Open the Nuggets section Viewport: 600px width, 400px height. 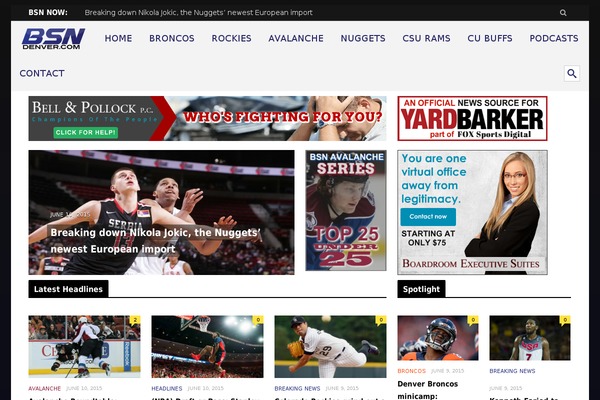[363, 38]
